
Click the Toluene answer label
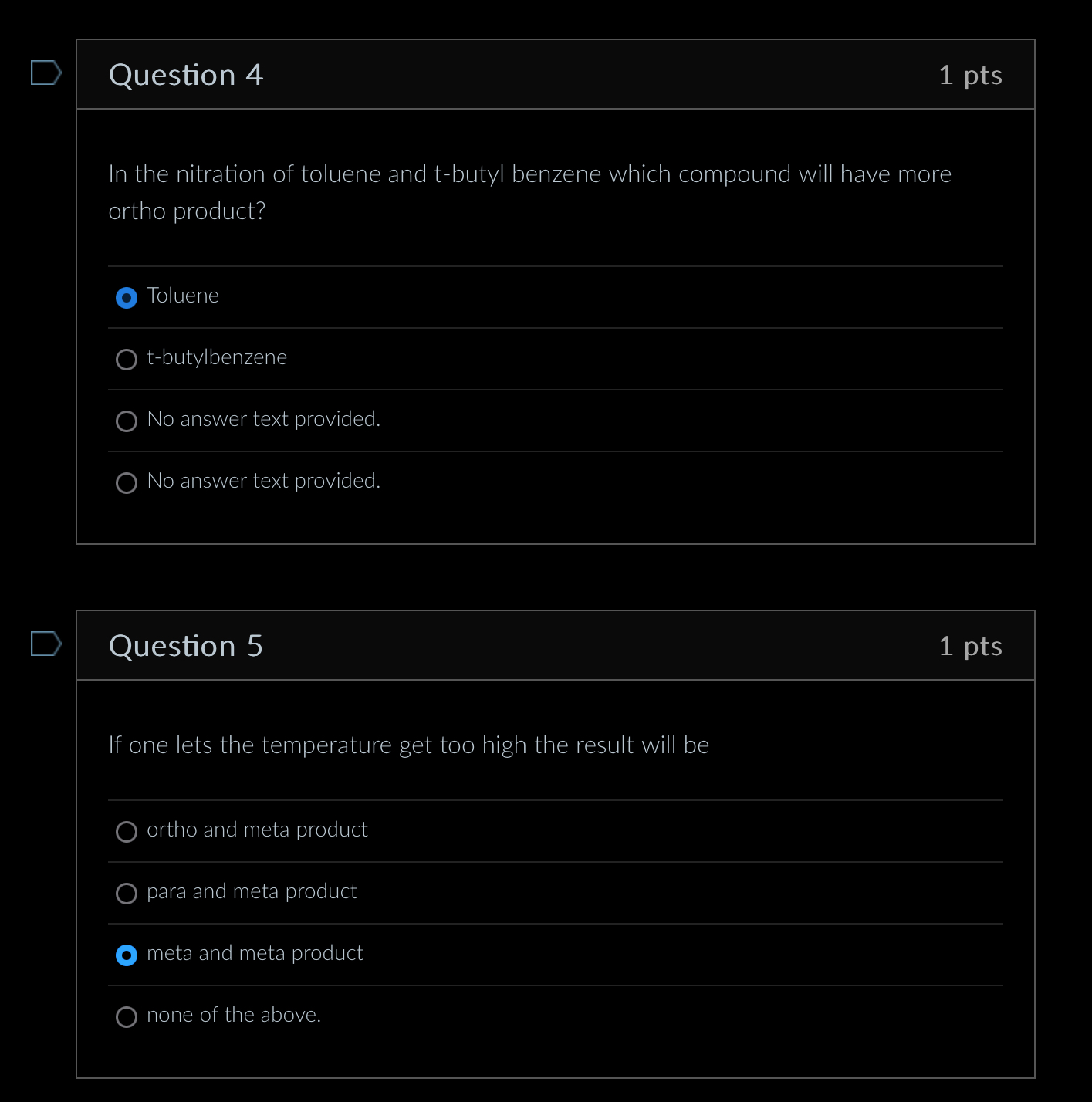[183, 296]
